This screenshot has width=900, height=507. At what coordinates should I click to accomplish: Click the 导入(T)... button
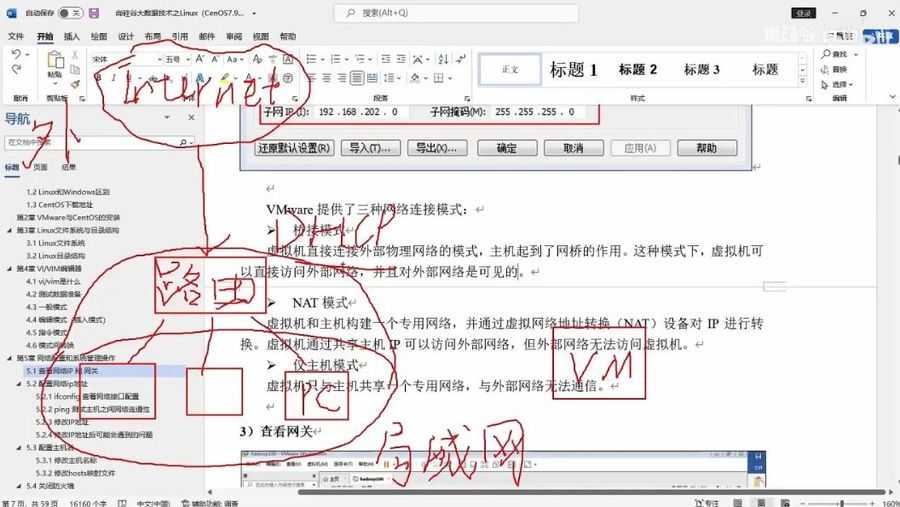(x=370, y=148)
